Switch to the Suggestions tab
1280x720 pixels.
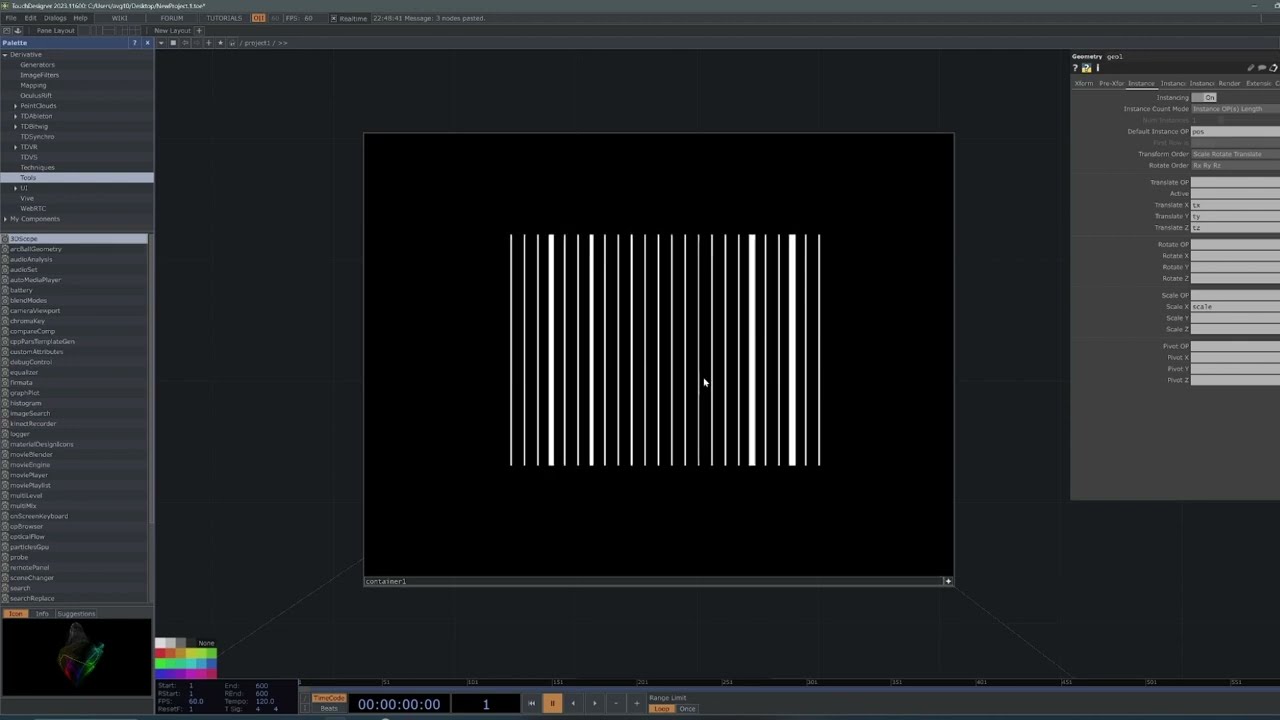[x=76, y=614]
